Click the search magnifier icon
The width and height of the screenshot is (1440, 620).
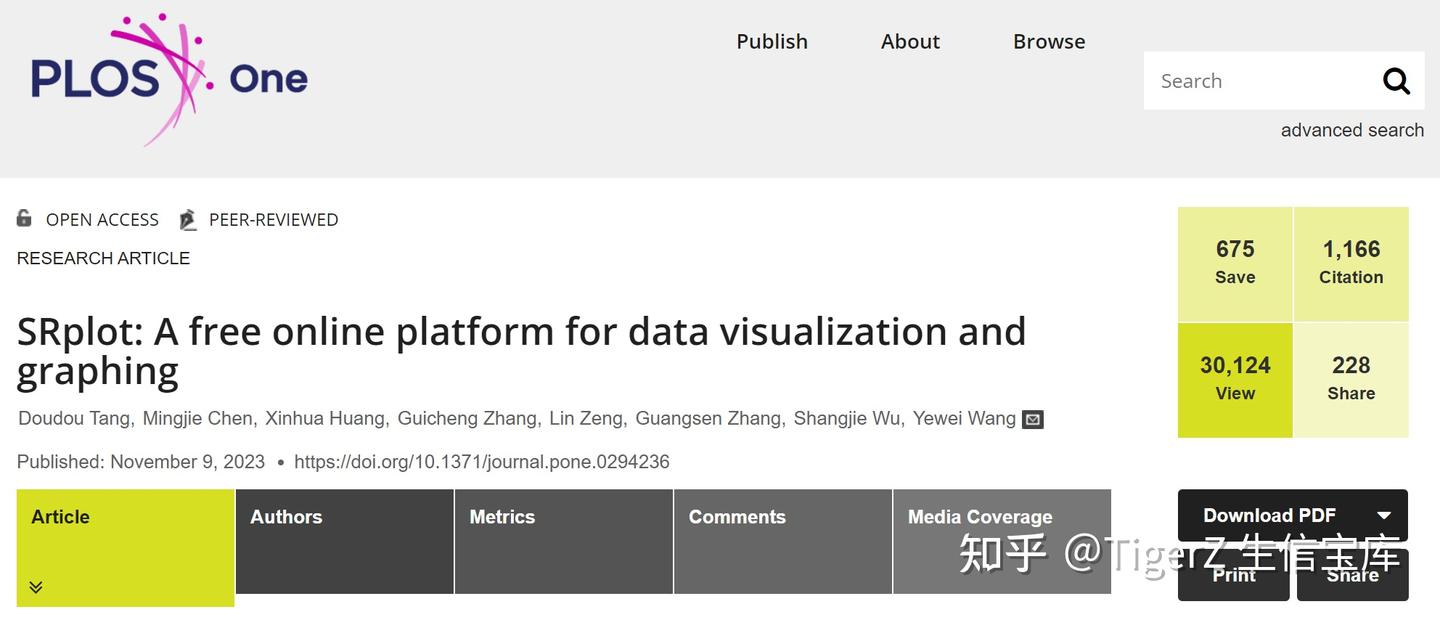coord(1396,80)
